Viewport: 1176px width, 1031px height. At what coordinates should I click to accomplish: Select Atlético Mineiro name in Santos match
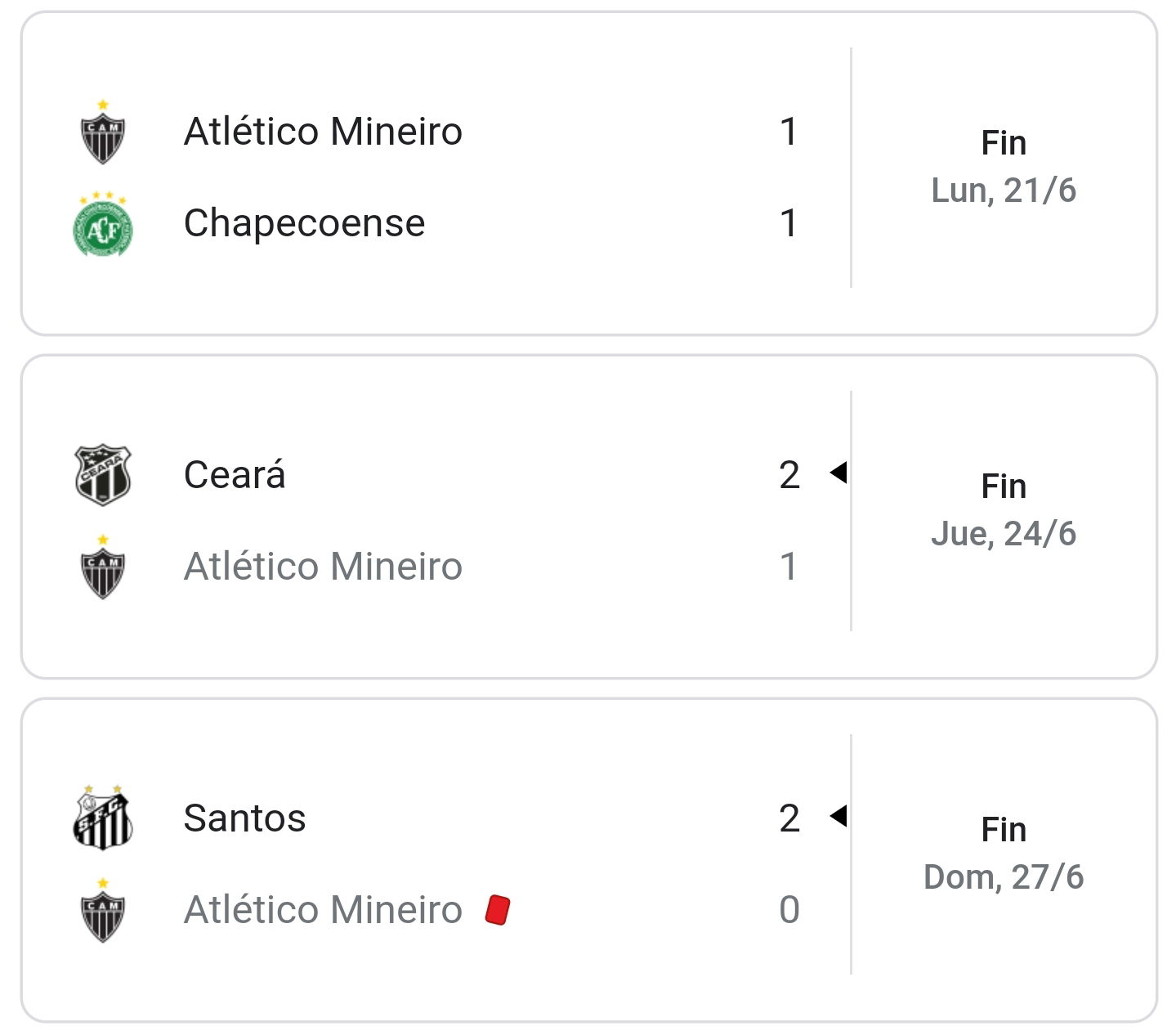323,910
